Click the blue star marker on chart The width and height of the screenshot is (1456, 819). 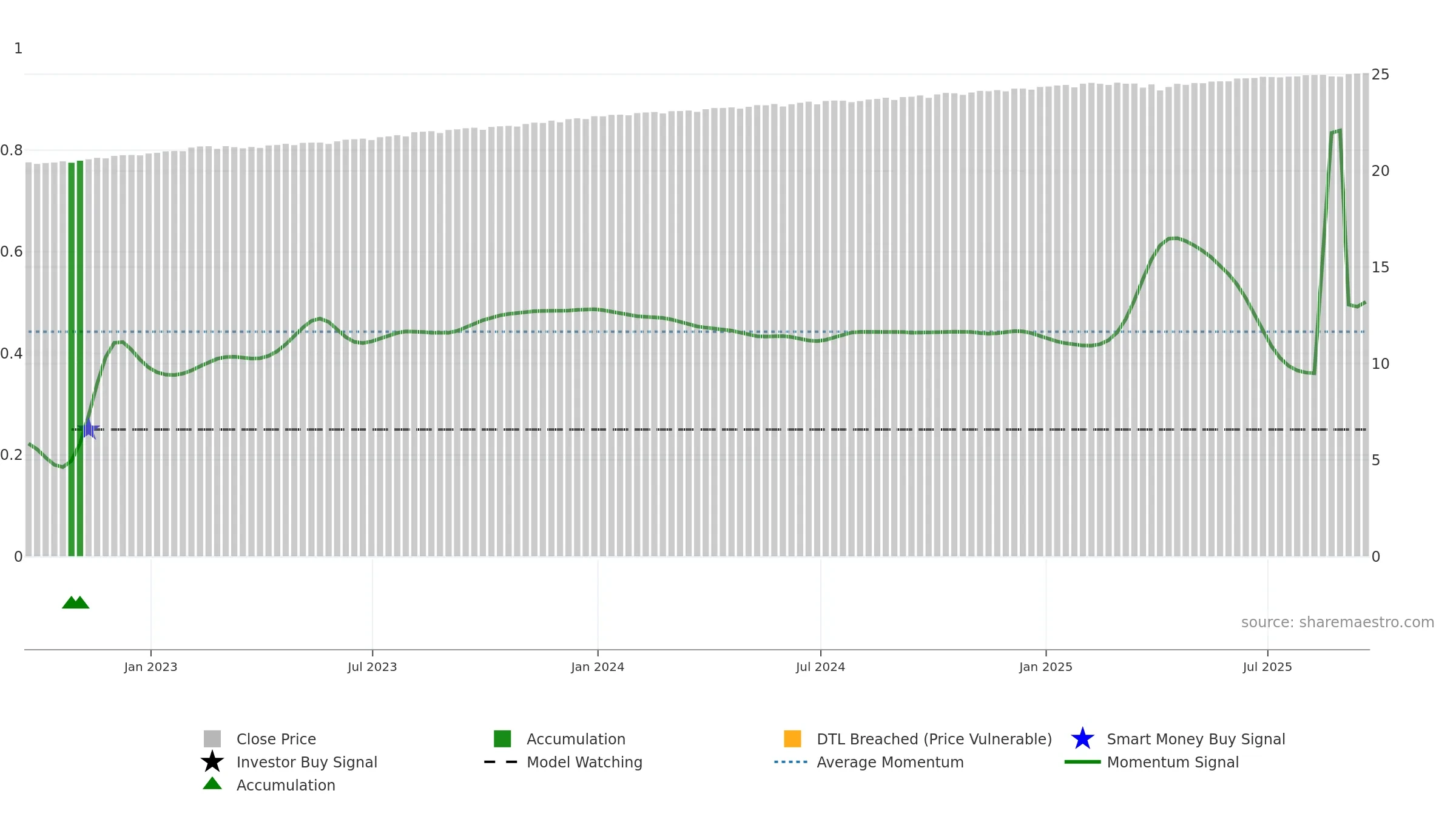(89, 429)
